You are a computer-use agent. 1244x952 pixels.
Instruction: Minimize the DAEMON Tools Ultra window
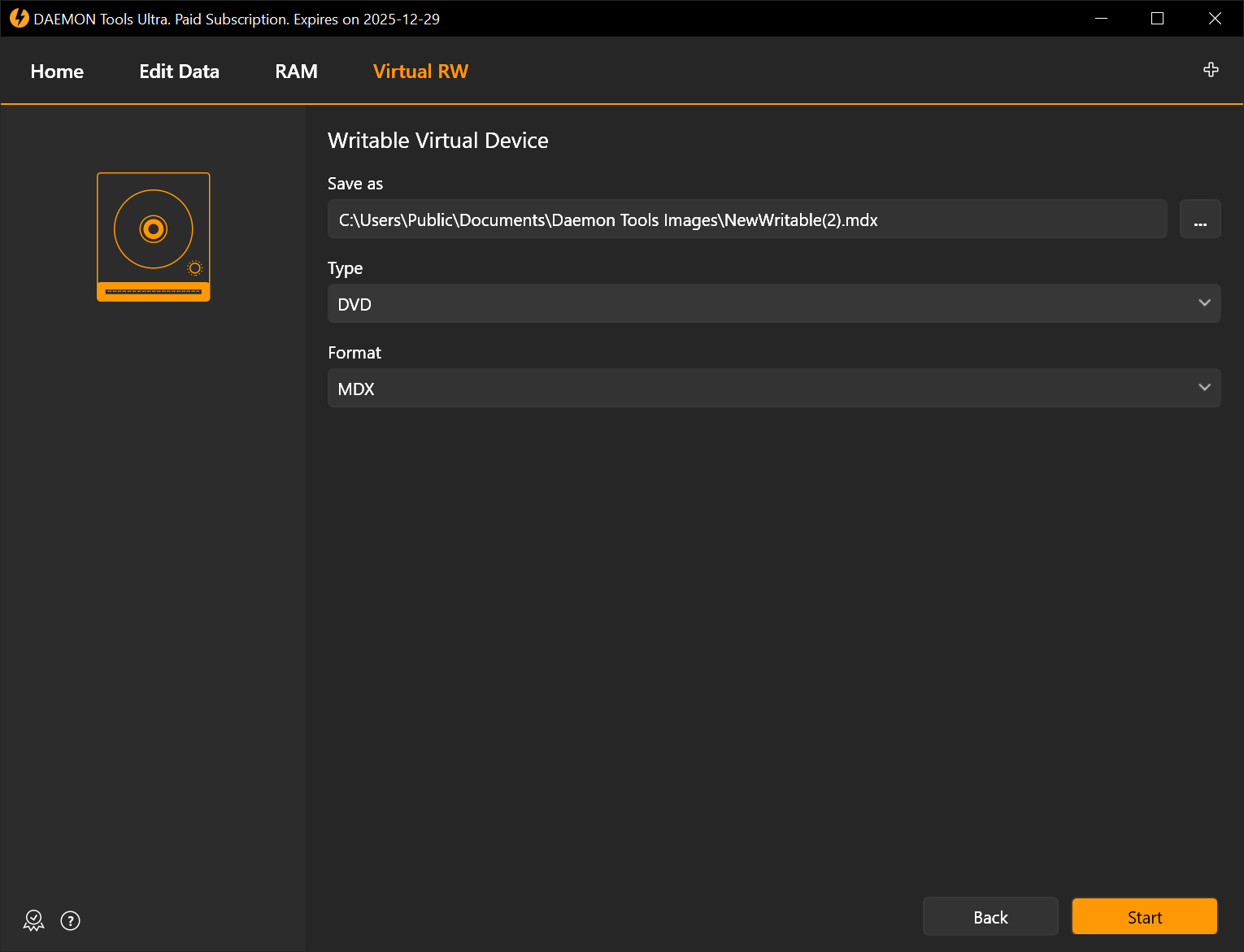point(1101,19)
